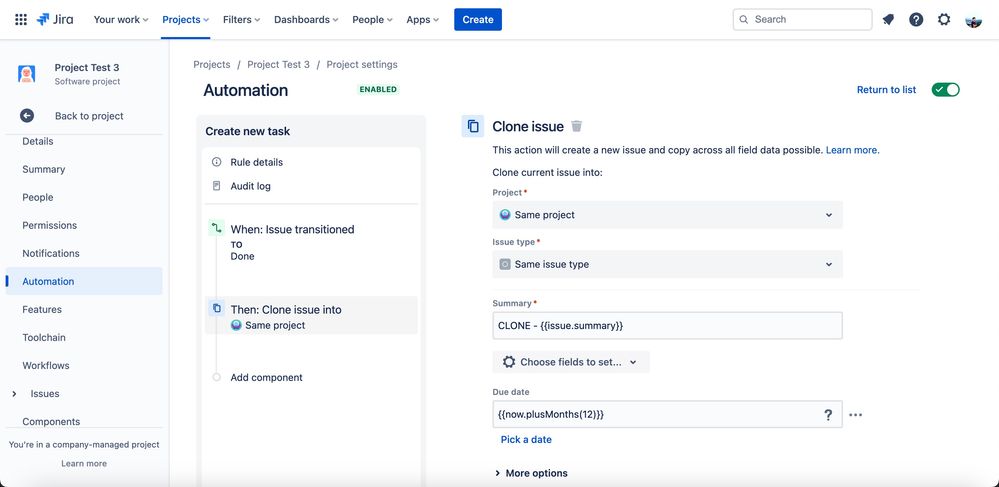Open the Apps dropdown menu
Screen dimensions: 999x487
coord(422,20)
